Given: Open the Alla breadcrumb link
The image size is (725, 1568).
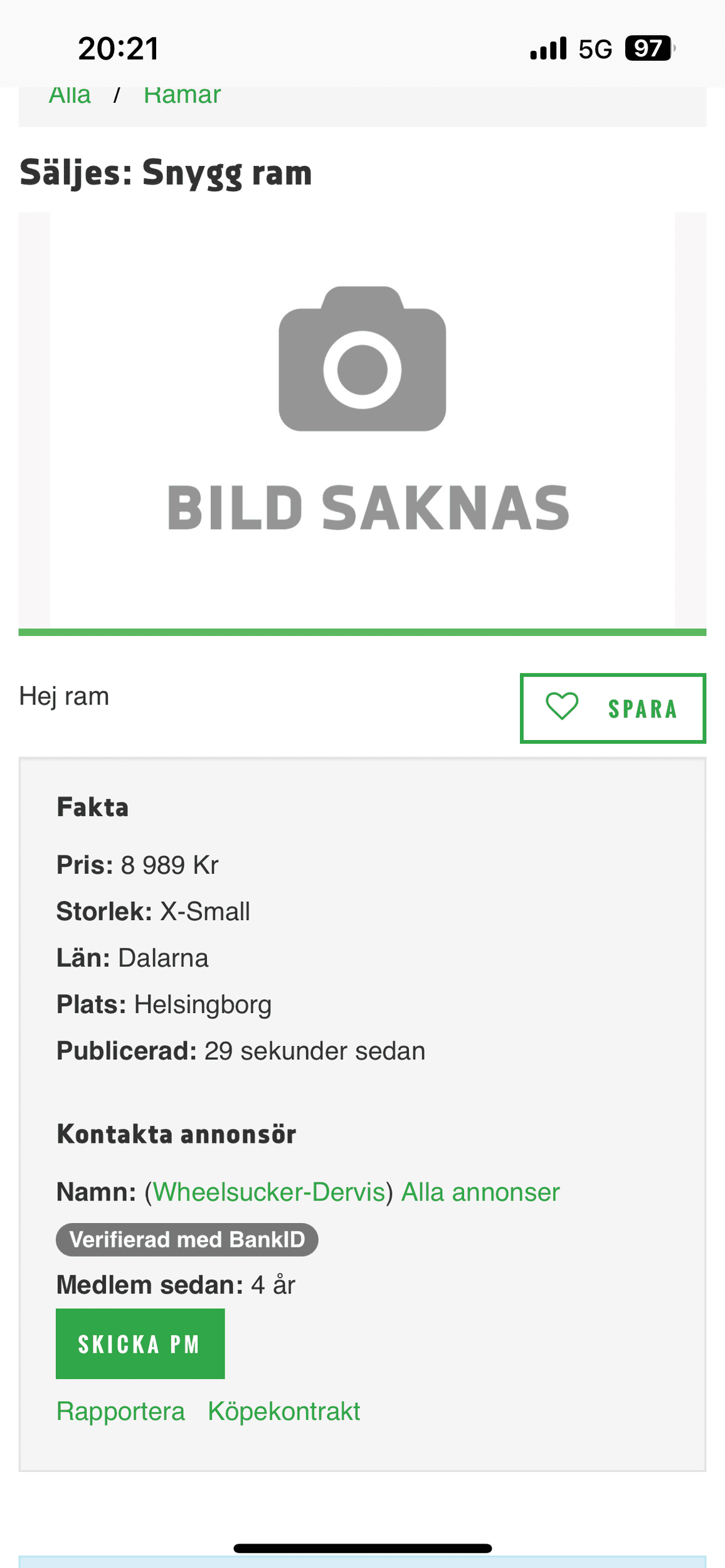Looking at the screenshot, I should (x=70, y=96).
